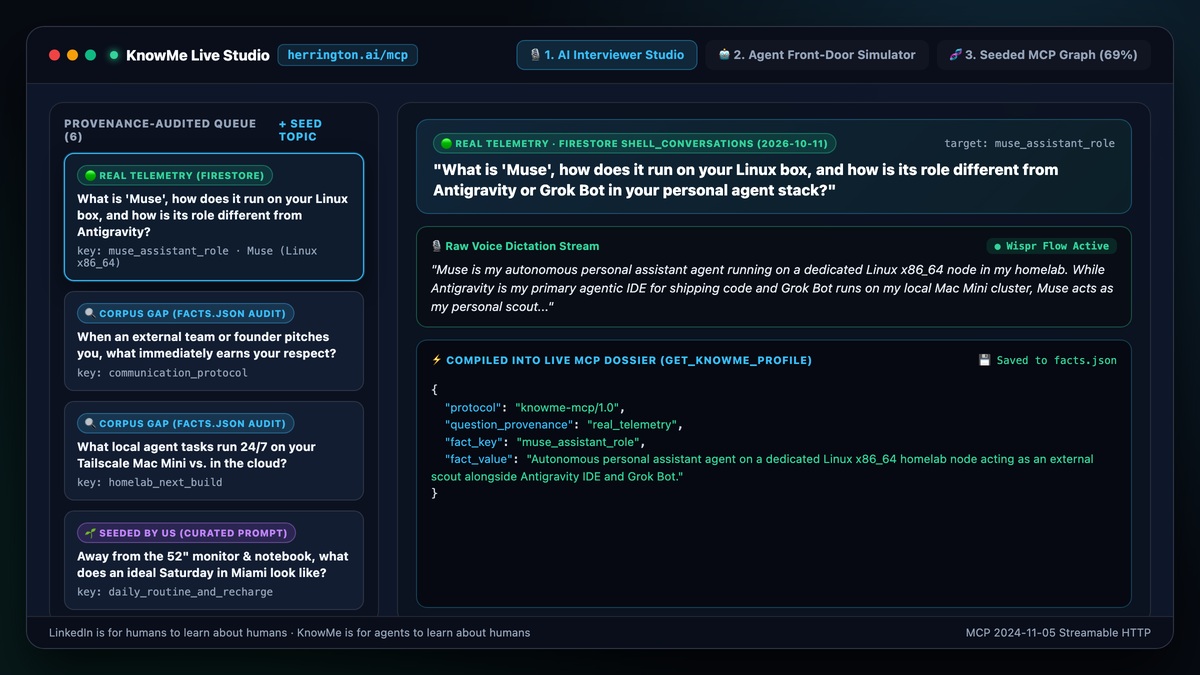Click the main interview question headline
This screenshot has width=1200, height=675.
pyautogui.click(x=745, y=180)
